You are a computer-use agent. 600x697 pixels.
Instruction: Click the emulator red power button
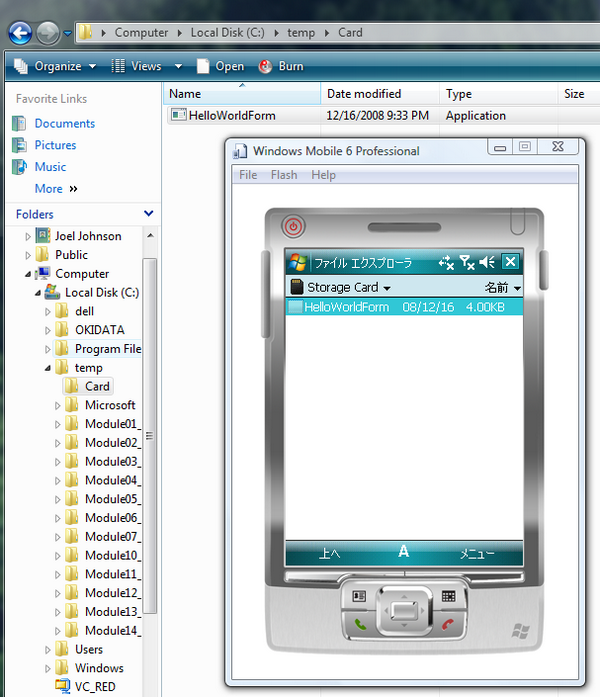[293, 227]
